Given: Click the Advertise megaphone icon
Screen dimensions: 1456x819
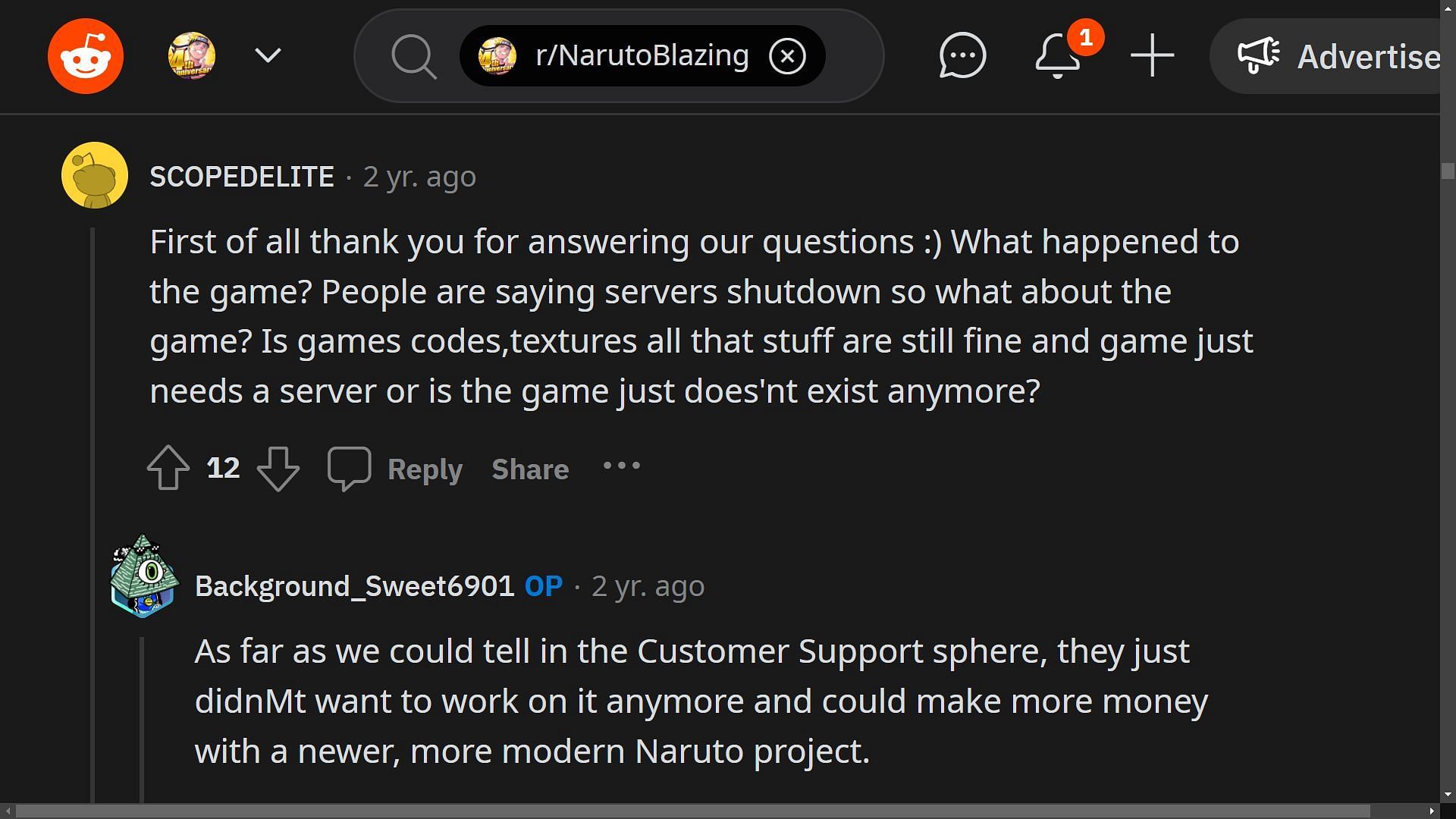Looking at the screenshot, I should click(1257, 55).
